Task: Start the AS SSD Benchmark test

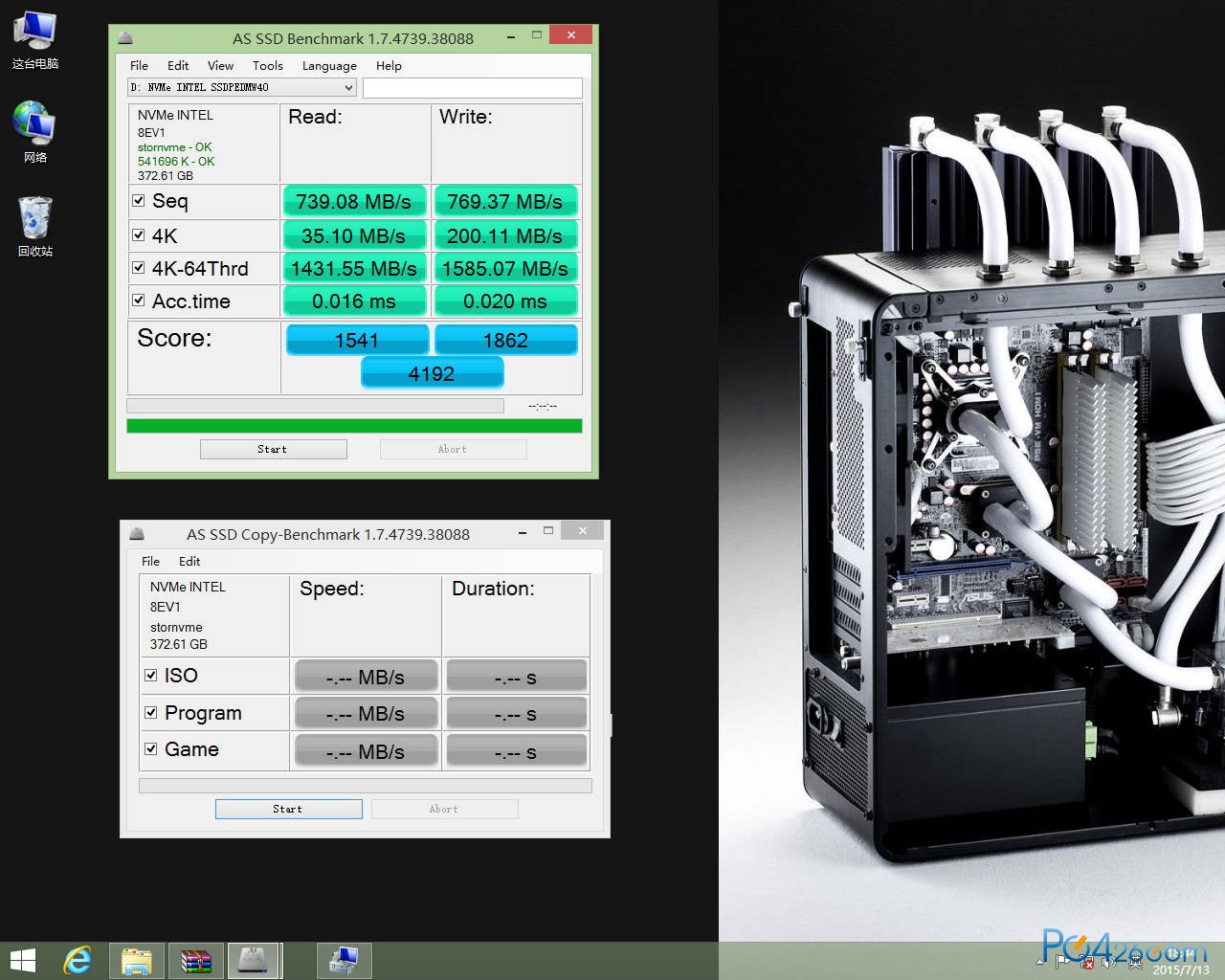Action: [273, 449]
